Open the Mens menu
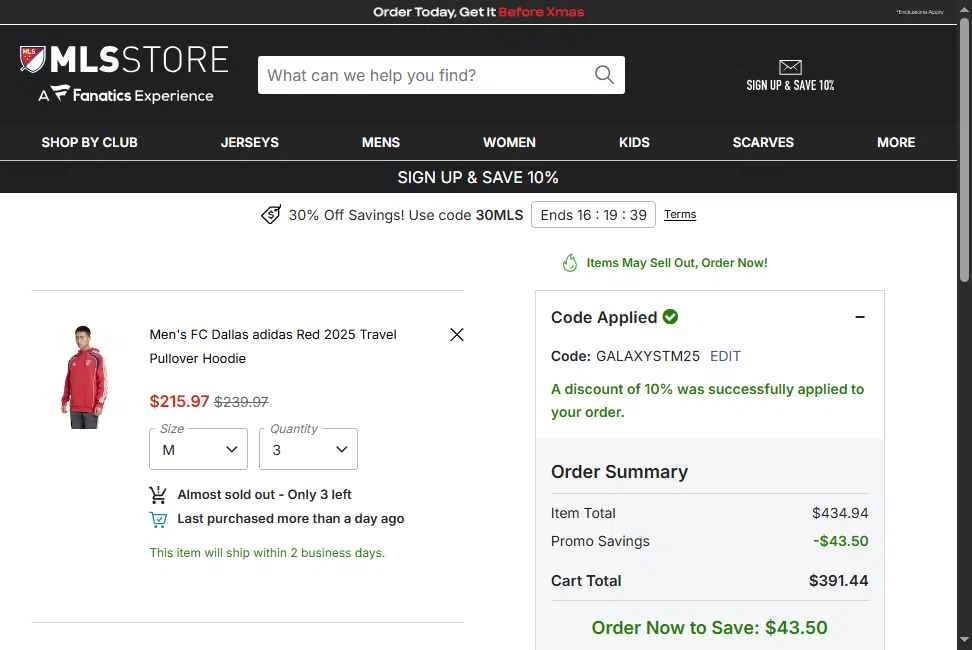The height and width of the screenshot is (650, 972). [x=381, y=143]
